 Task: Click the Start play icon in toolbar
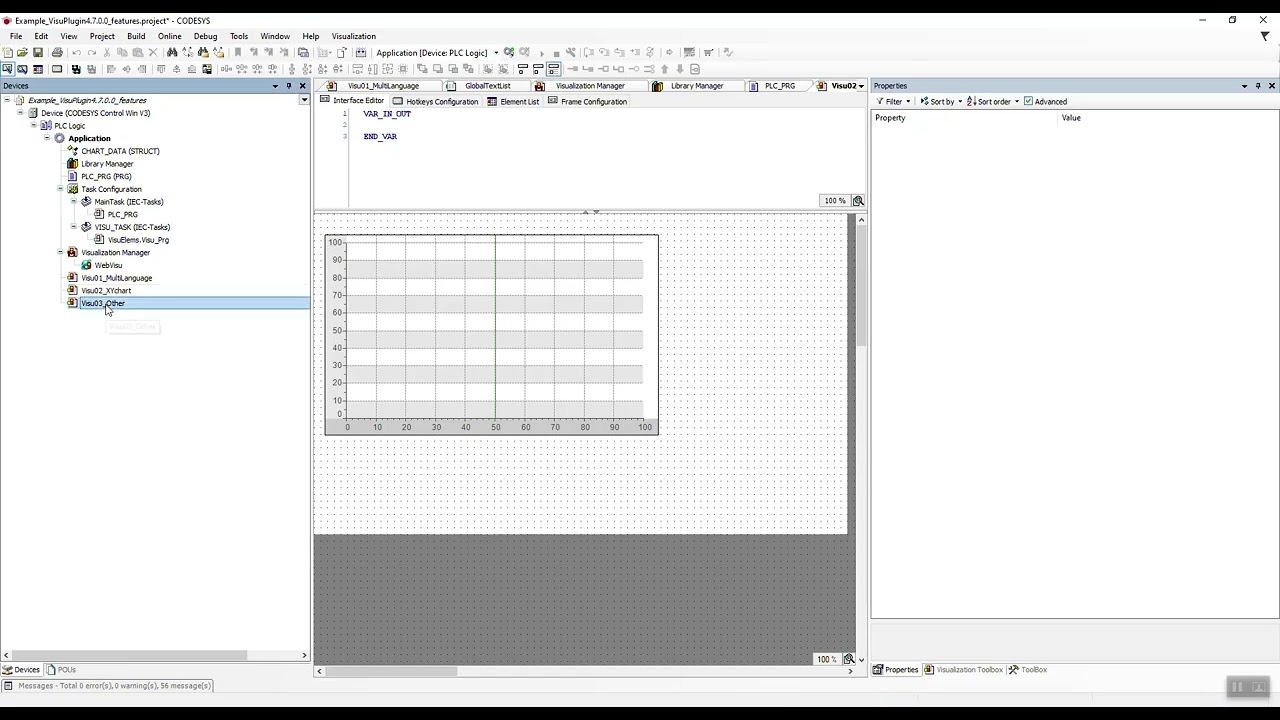pyautogui.click(x=542, y=52)
